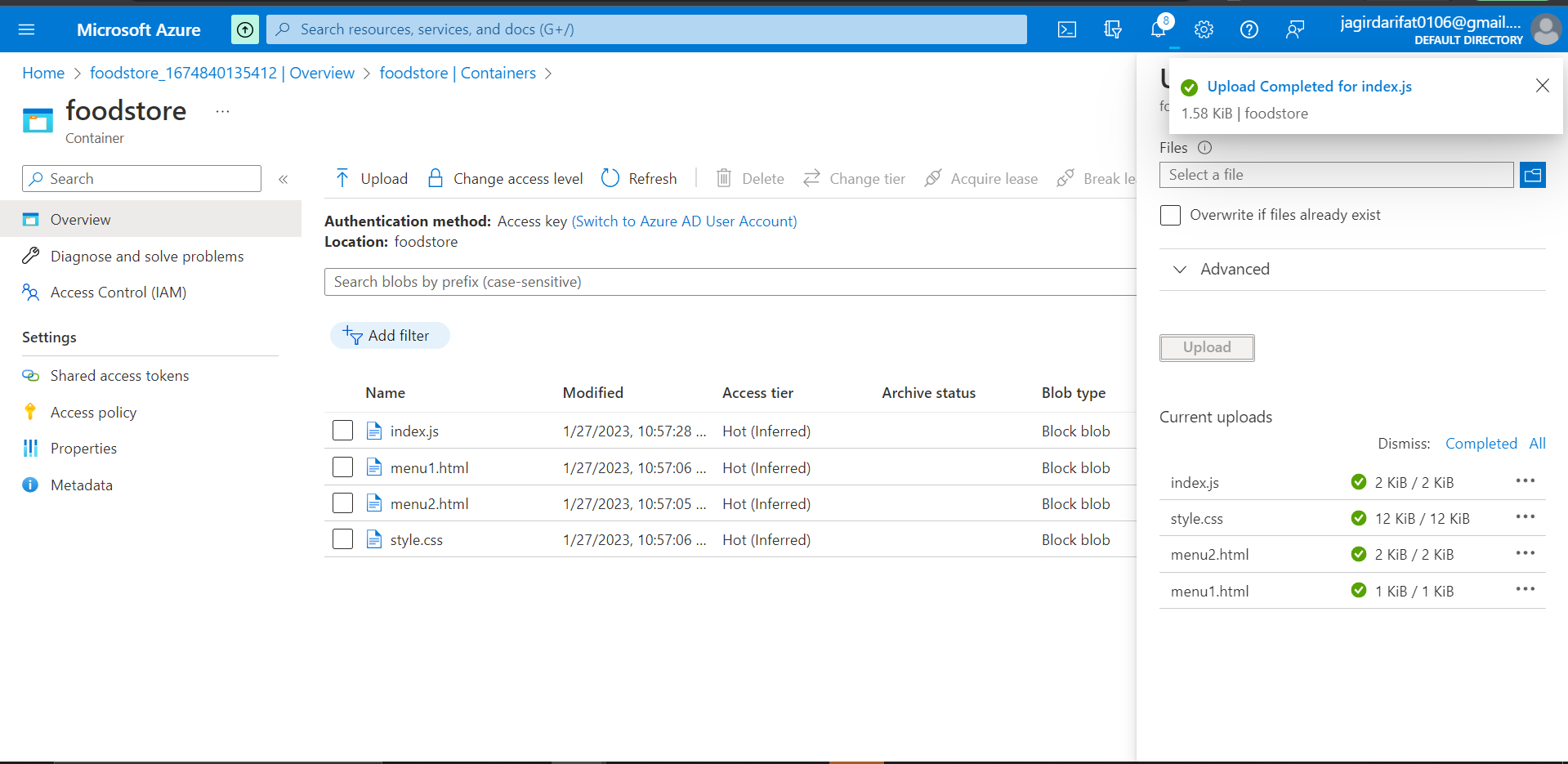Check the index.js blob checkbox
This screenshot has width=1568, height=764.
pos(343,431)
